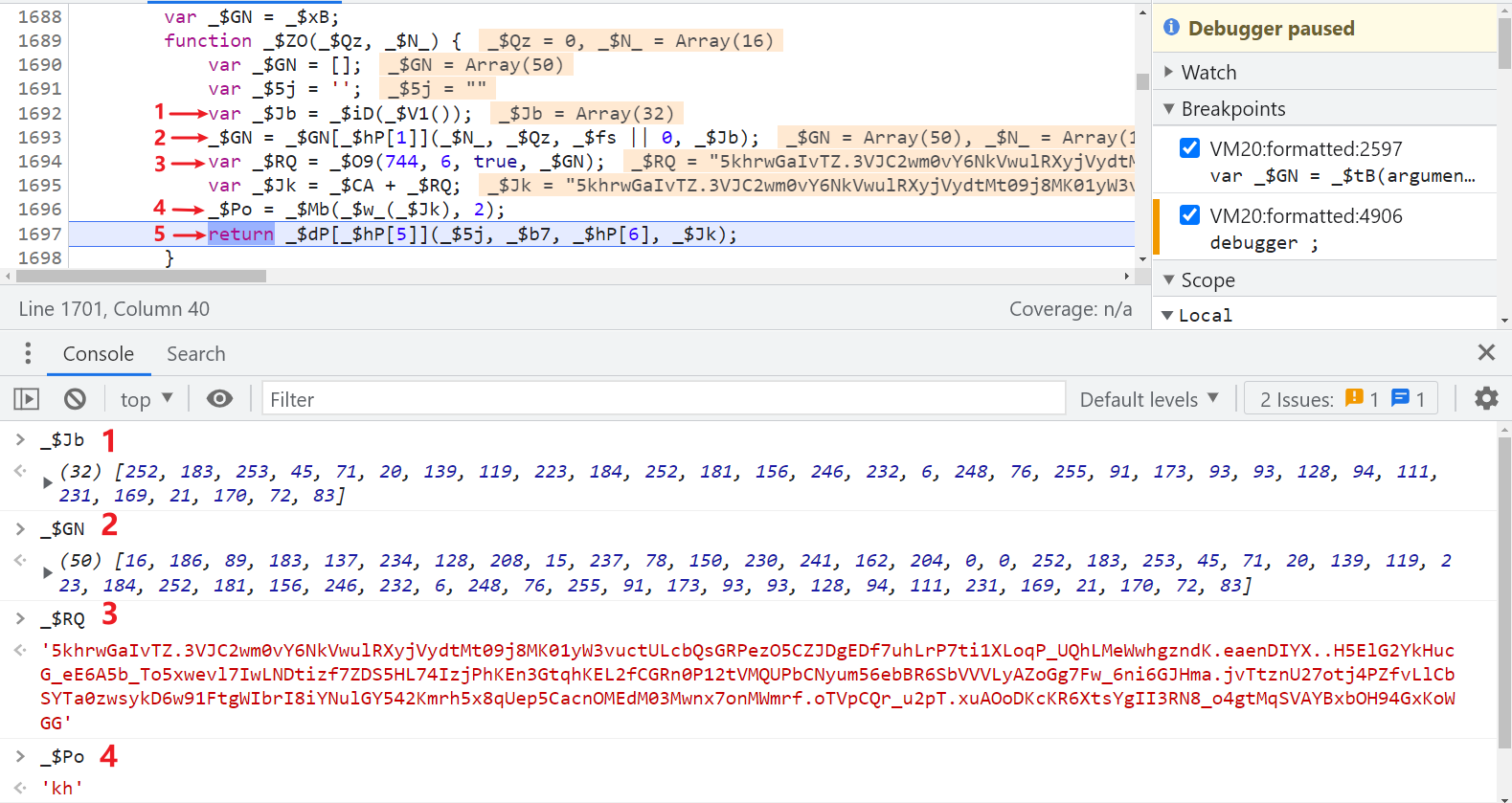Click line number 1694 in gutter
1512x803 pixels.
[40, 161]
